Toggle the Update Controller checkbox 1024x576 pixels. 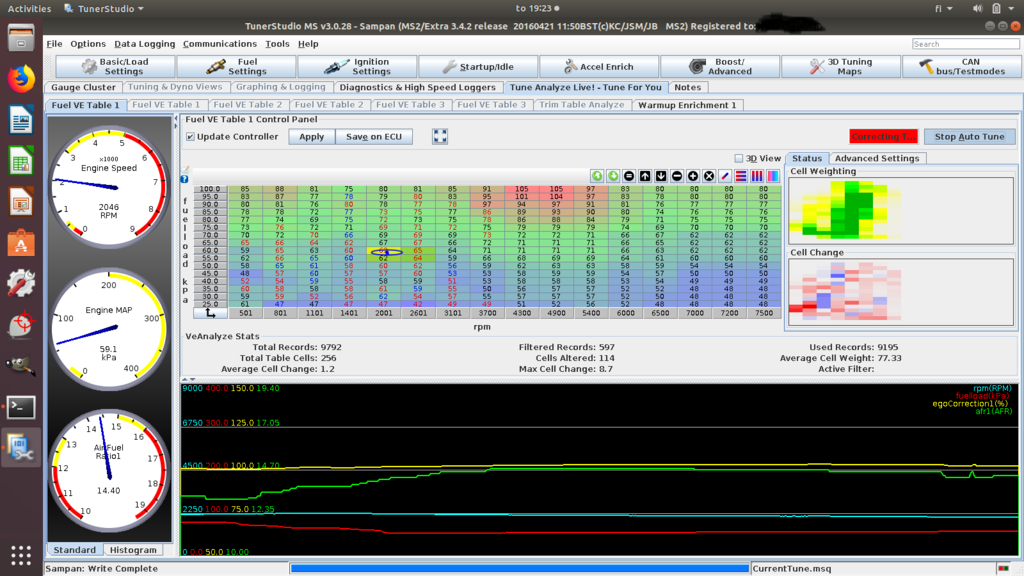pyautogui.click(x=191, y=137)
